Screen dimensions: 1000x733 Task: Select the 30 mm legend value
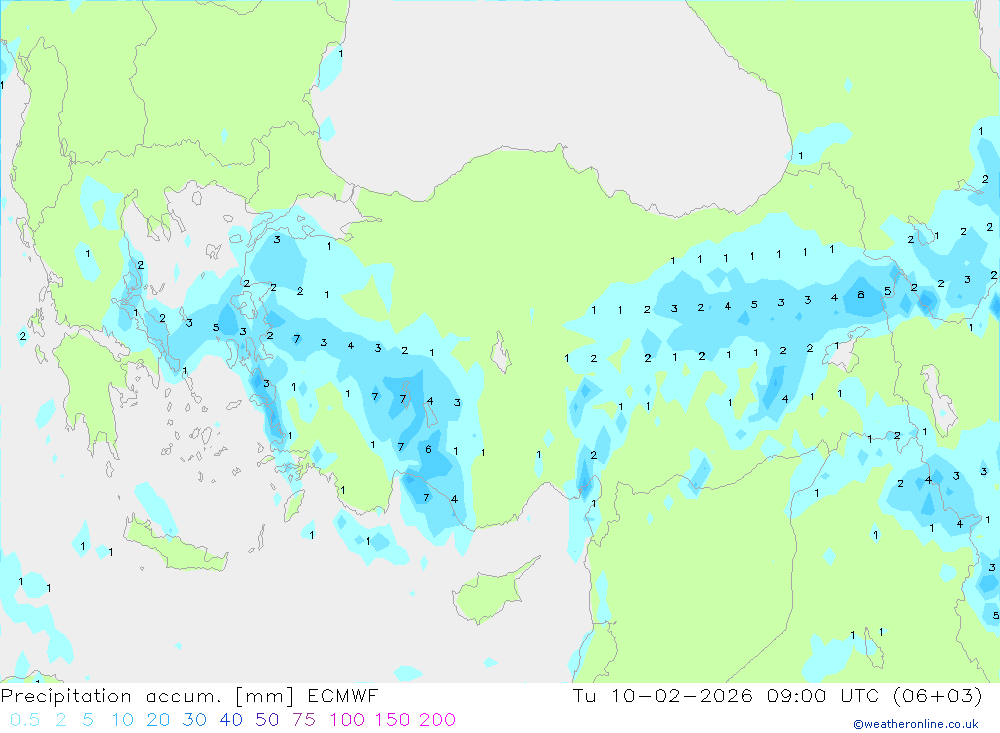pyautogui.click(x=195, y=720)
